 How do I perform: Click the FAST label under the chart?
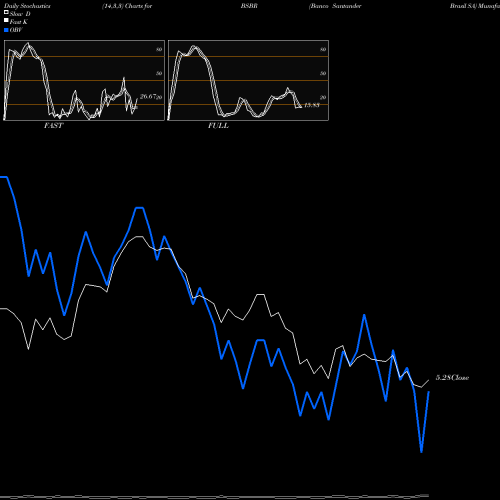pos(53,126)
